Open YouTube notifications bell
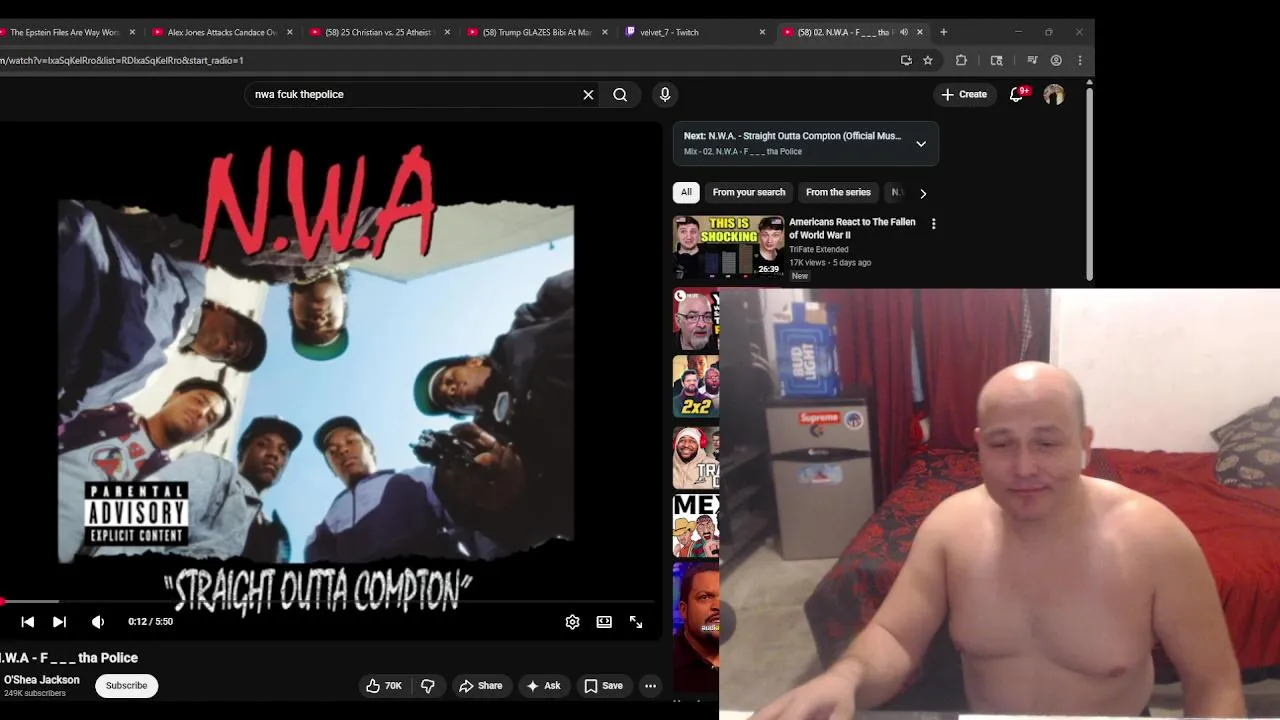Image resolution: width=1280 pixels, height=720 pixels. point(1017,95)
